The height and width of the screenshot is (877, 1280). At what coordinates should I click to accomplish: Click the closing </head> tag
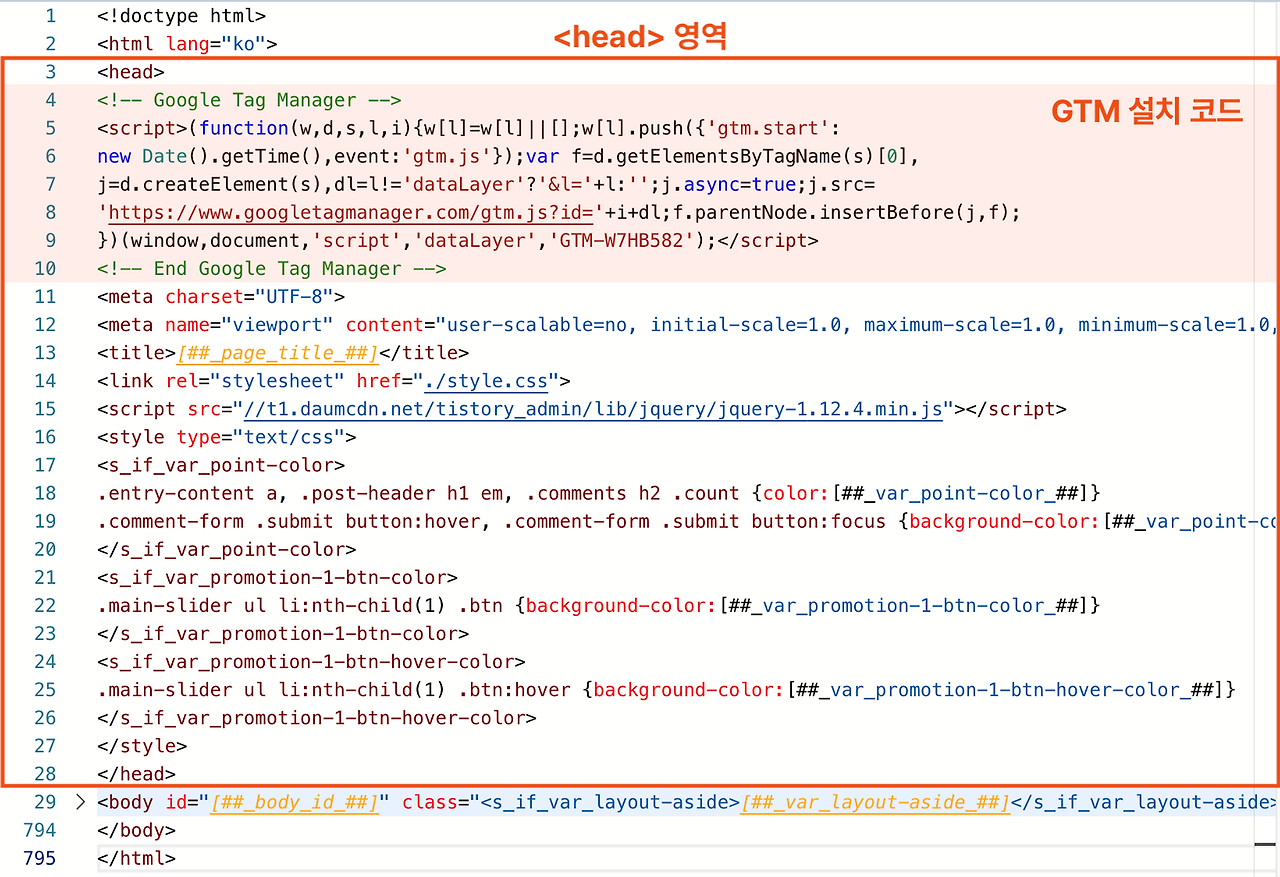click(137, 774)
